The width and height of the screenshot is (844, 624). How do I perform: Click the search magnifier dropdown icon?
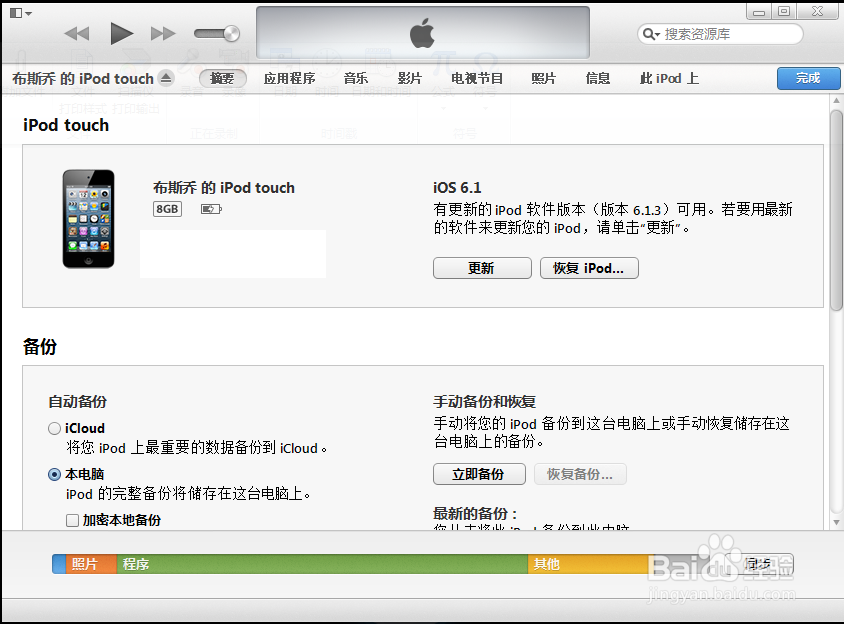[x=651, y=34]
